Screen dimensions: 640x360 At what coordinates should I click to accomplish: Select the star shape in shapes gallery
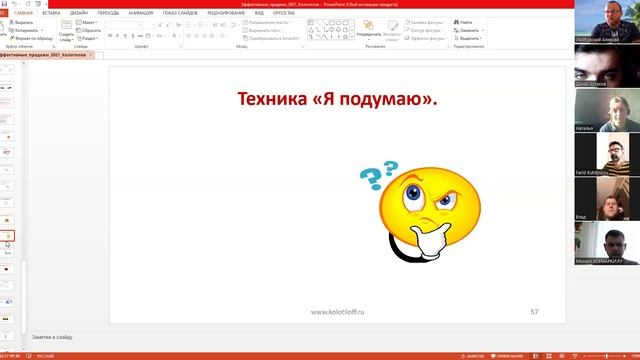[345, 37]
